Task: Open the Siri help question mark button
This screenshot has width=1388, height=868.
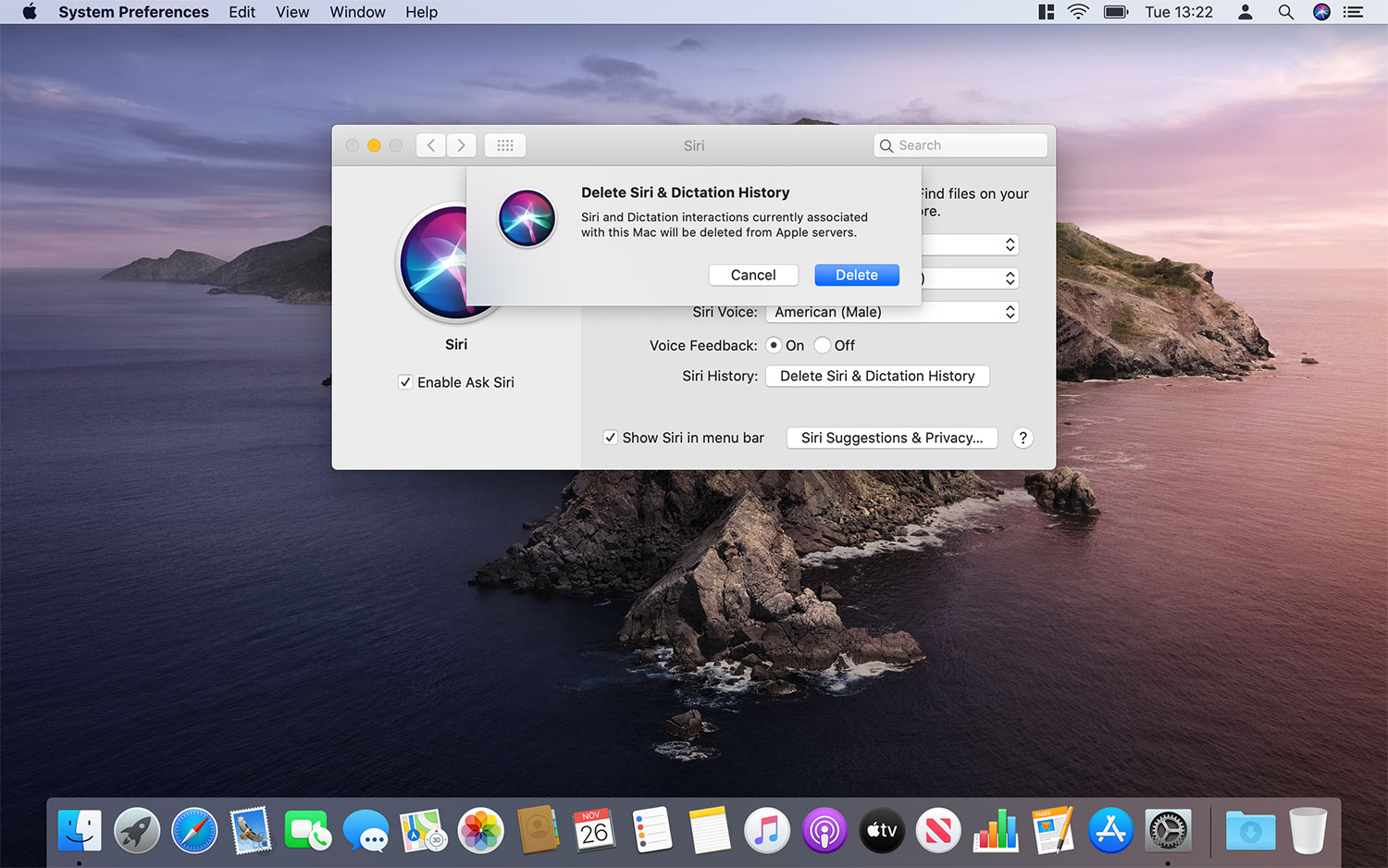Action: point(1022,438)
